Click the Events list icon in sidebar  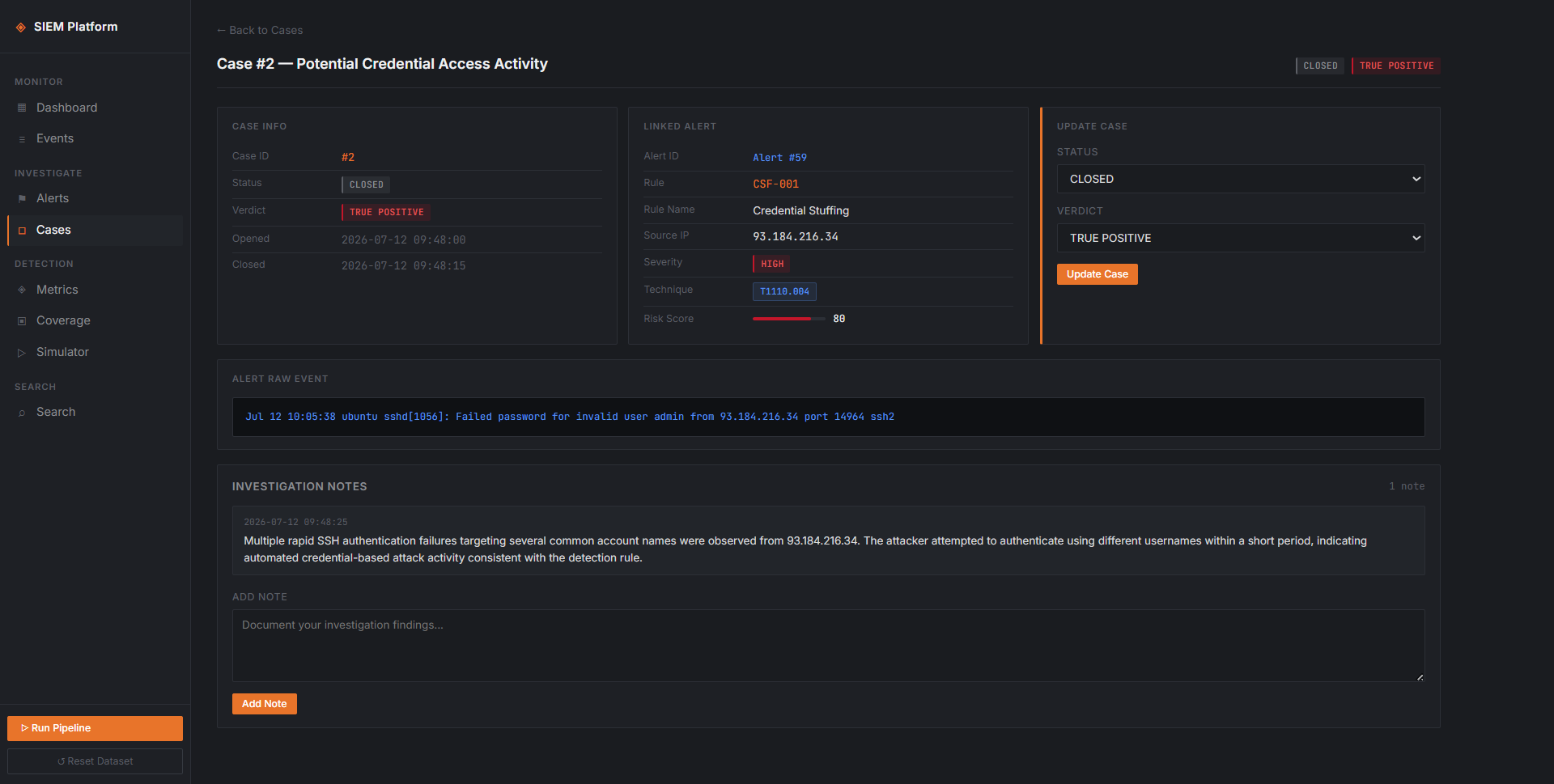point(22,139)
